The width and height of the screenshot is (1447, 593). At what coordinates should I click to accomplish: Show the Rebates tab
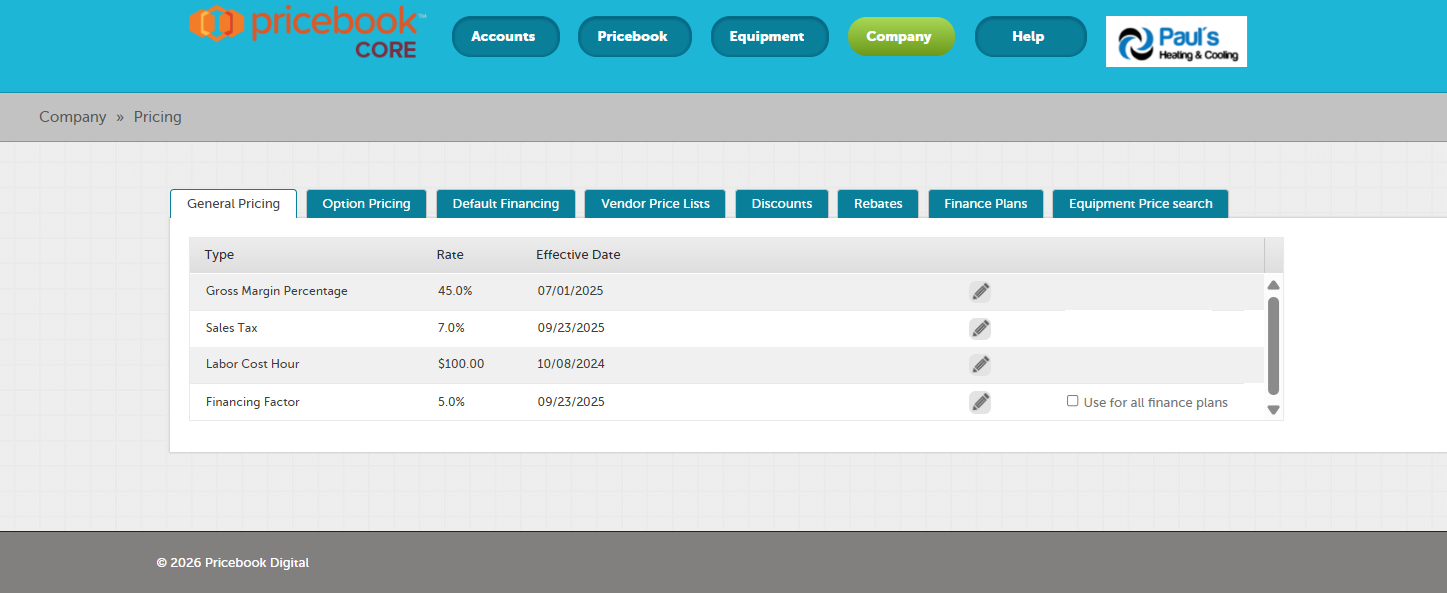pyautogui.click(x=878, y=204)
